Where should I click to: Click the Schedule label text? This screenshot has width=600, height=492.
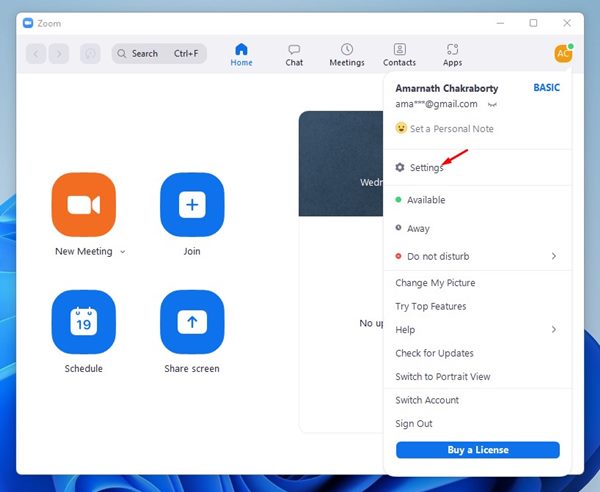83,368
